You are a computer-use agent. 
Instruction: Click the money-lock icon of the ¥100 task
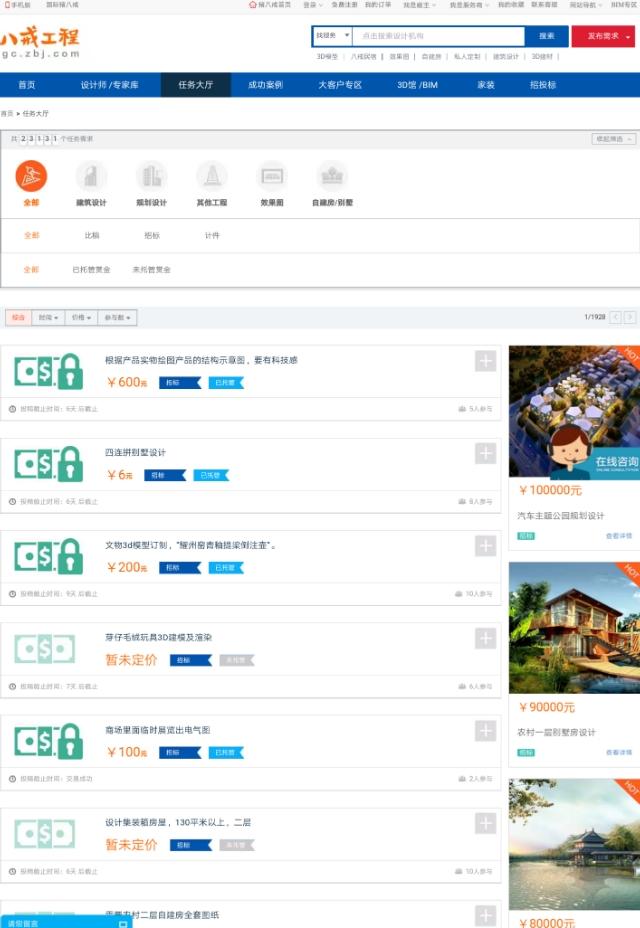[x=49, y=741]
